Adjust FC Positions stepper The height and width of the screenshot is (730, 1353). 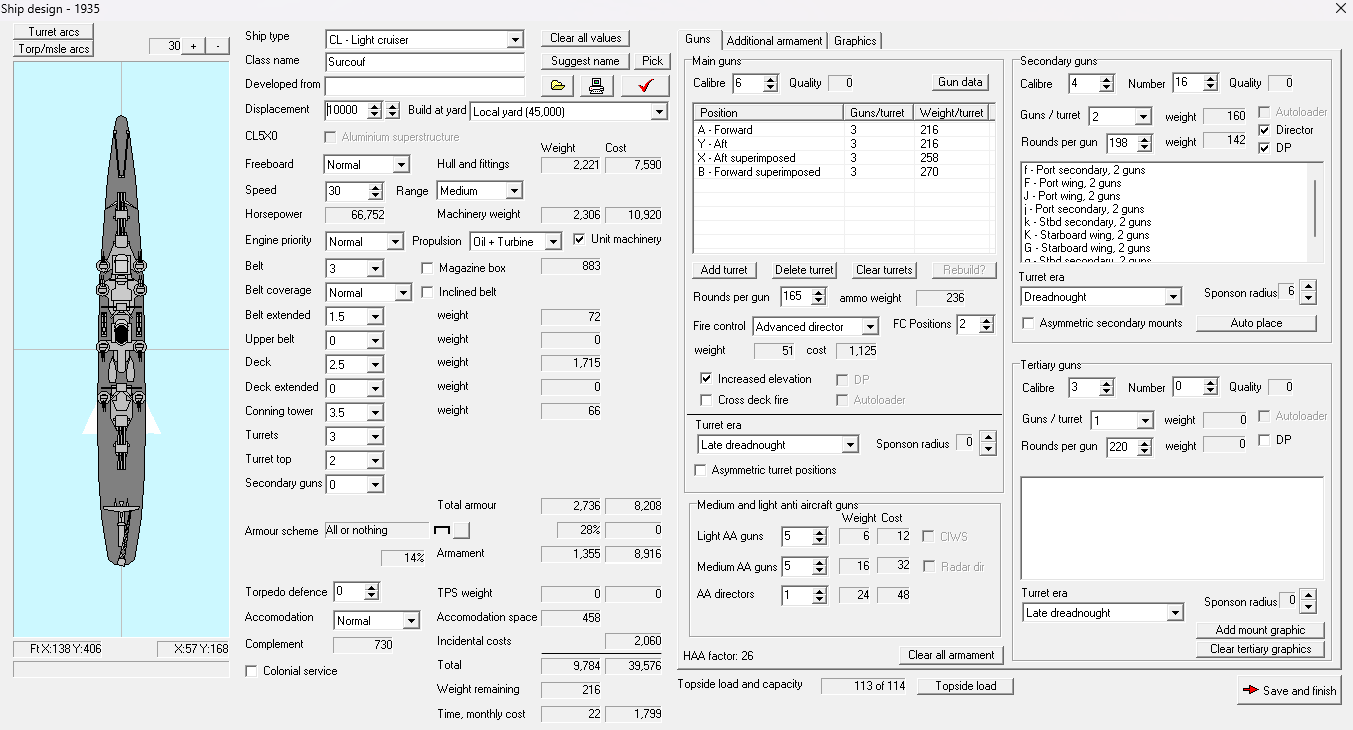(x=987, y=324)
